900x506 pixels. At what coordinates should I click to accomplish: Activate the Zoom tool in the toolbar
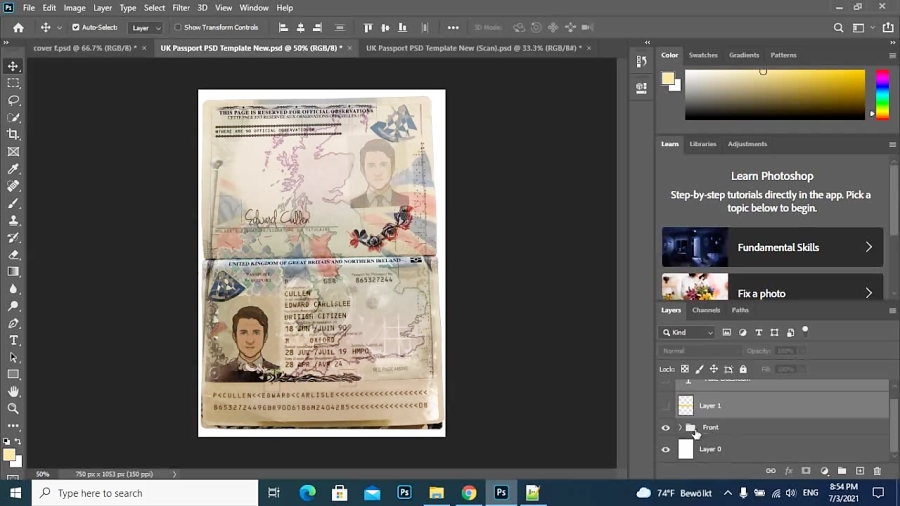(x=14, y=408)
